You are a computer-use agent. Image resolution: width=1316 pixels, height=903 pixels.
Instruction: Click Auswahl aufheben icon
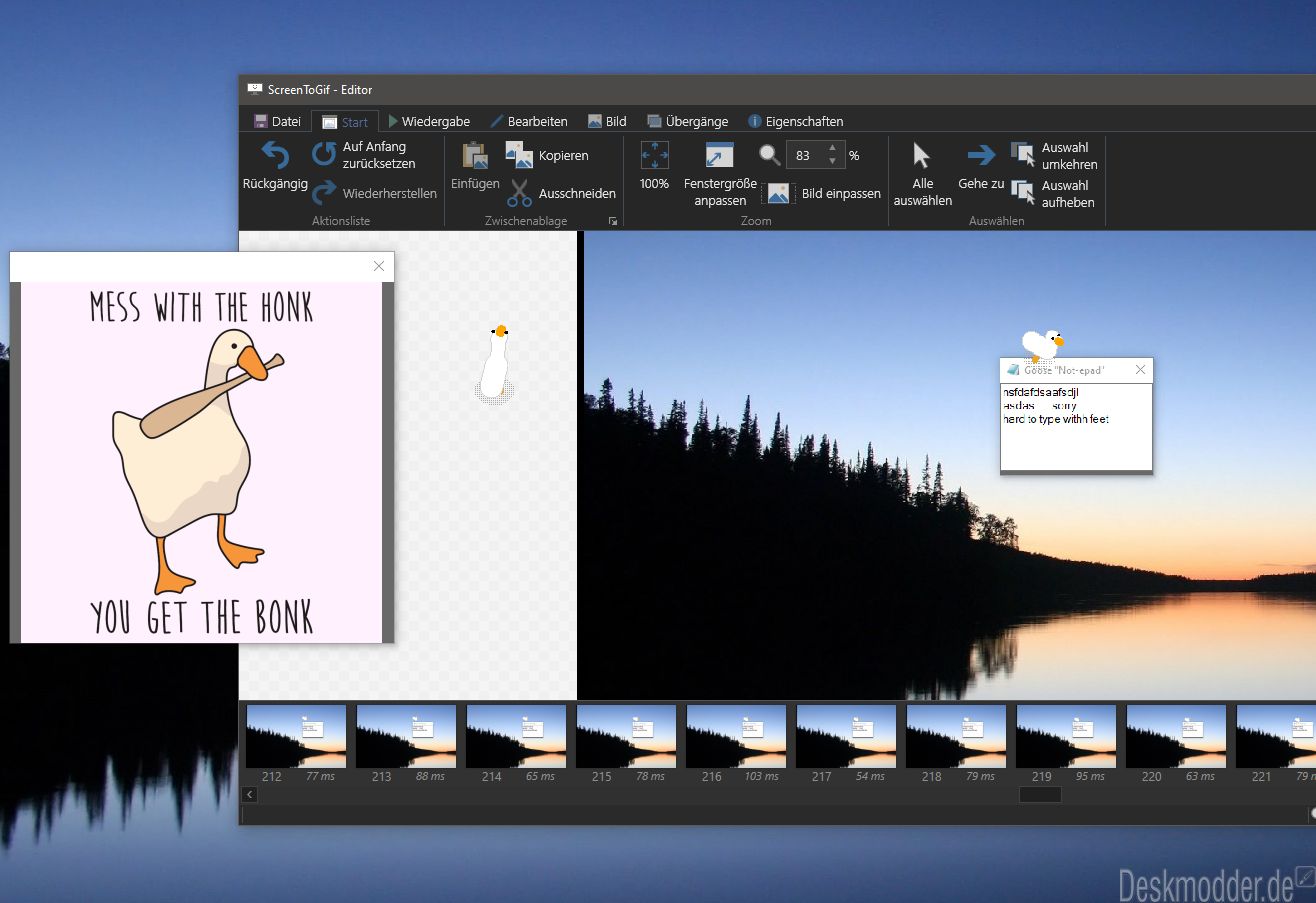1022,191
